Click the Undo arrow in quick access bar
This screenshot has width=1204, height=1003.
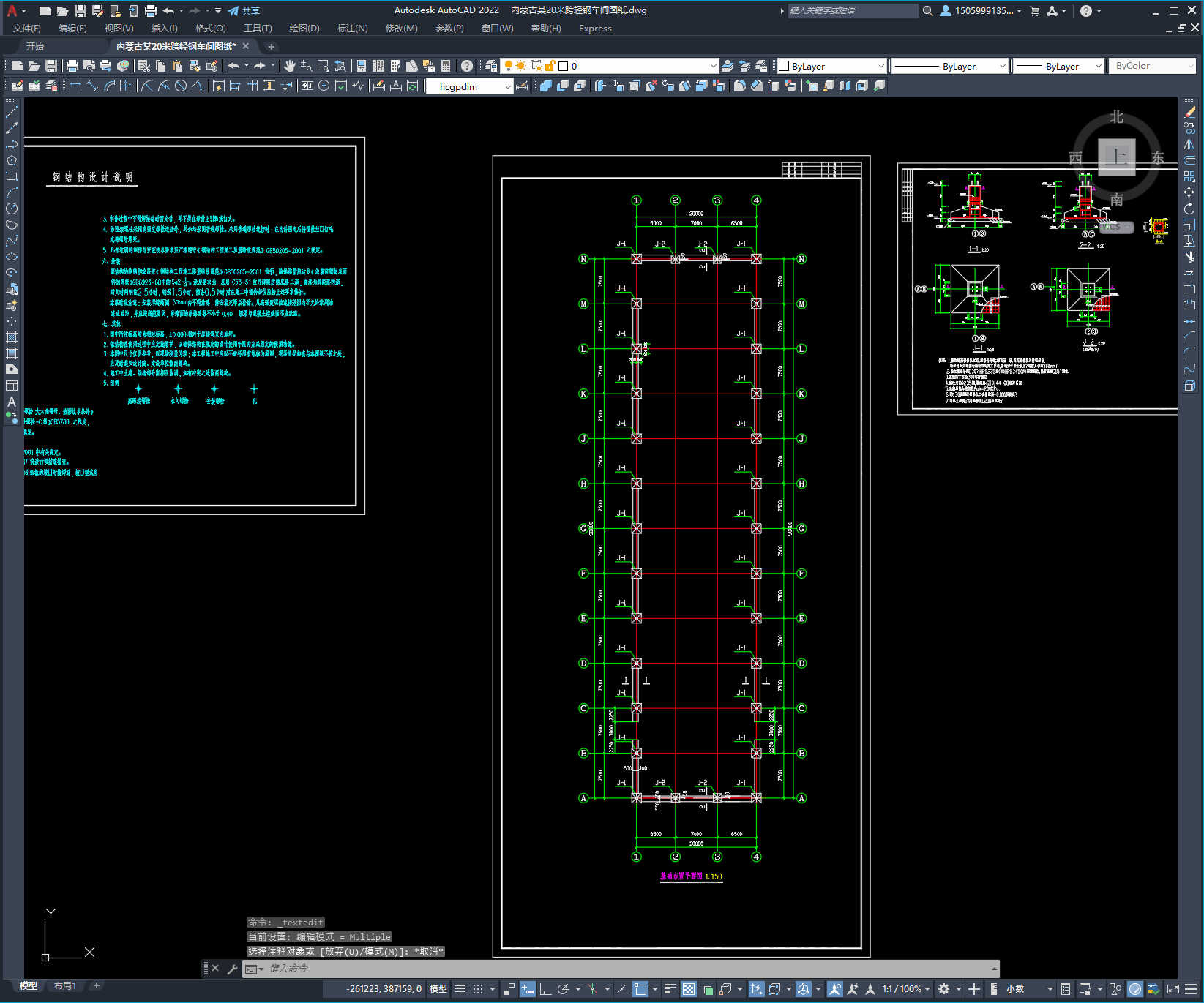click(x=168, y=10)
